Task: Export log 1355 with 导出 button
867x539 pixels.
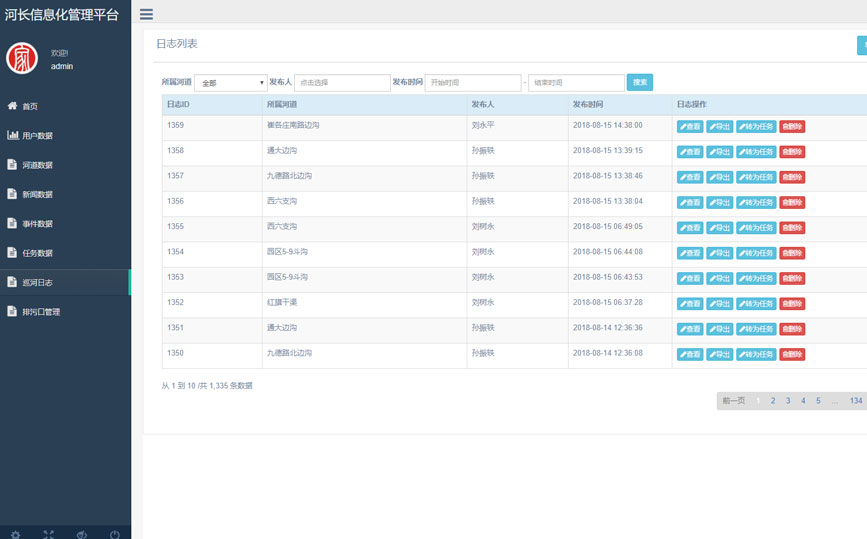Action: [x=720, y=228]
